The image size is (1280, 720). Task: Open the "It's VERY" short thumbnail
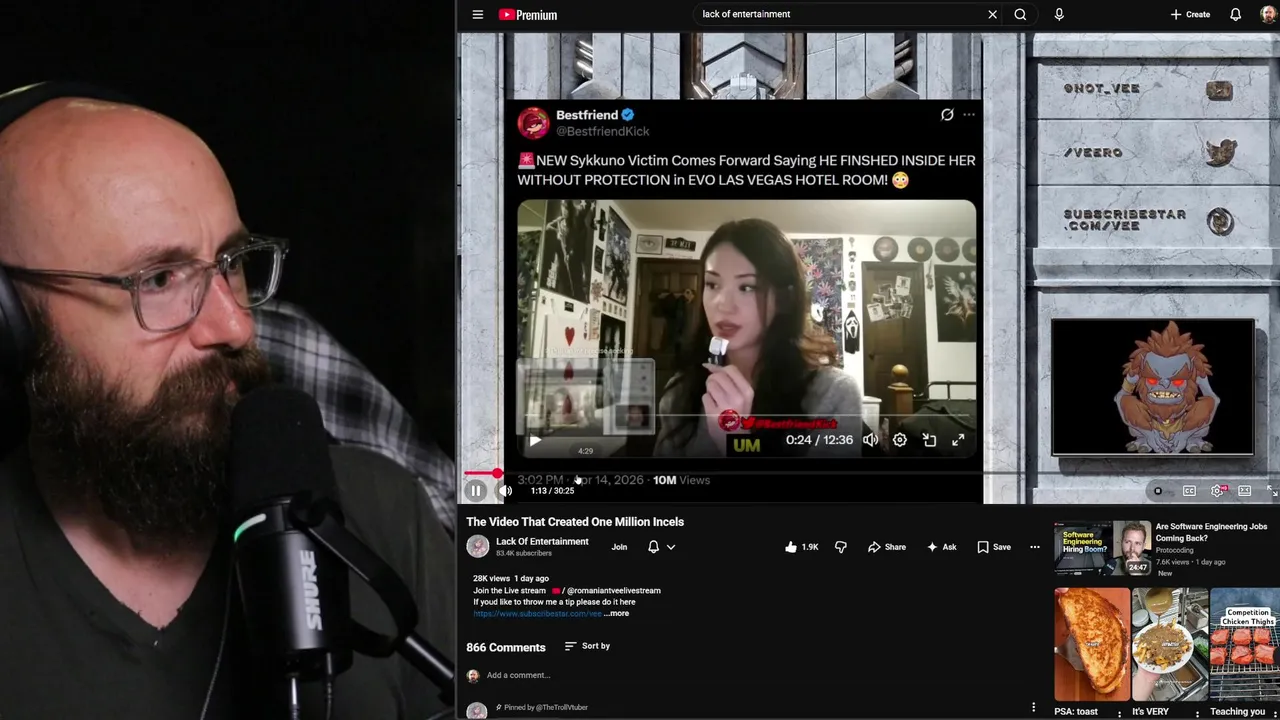(1170, 643)
